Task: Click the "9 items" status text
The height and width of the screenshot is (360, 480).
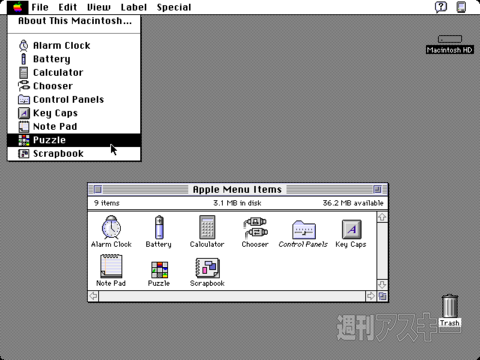Action: (x=107, y=203)
